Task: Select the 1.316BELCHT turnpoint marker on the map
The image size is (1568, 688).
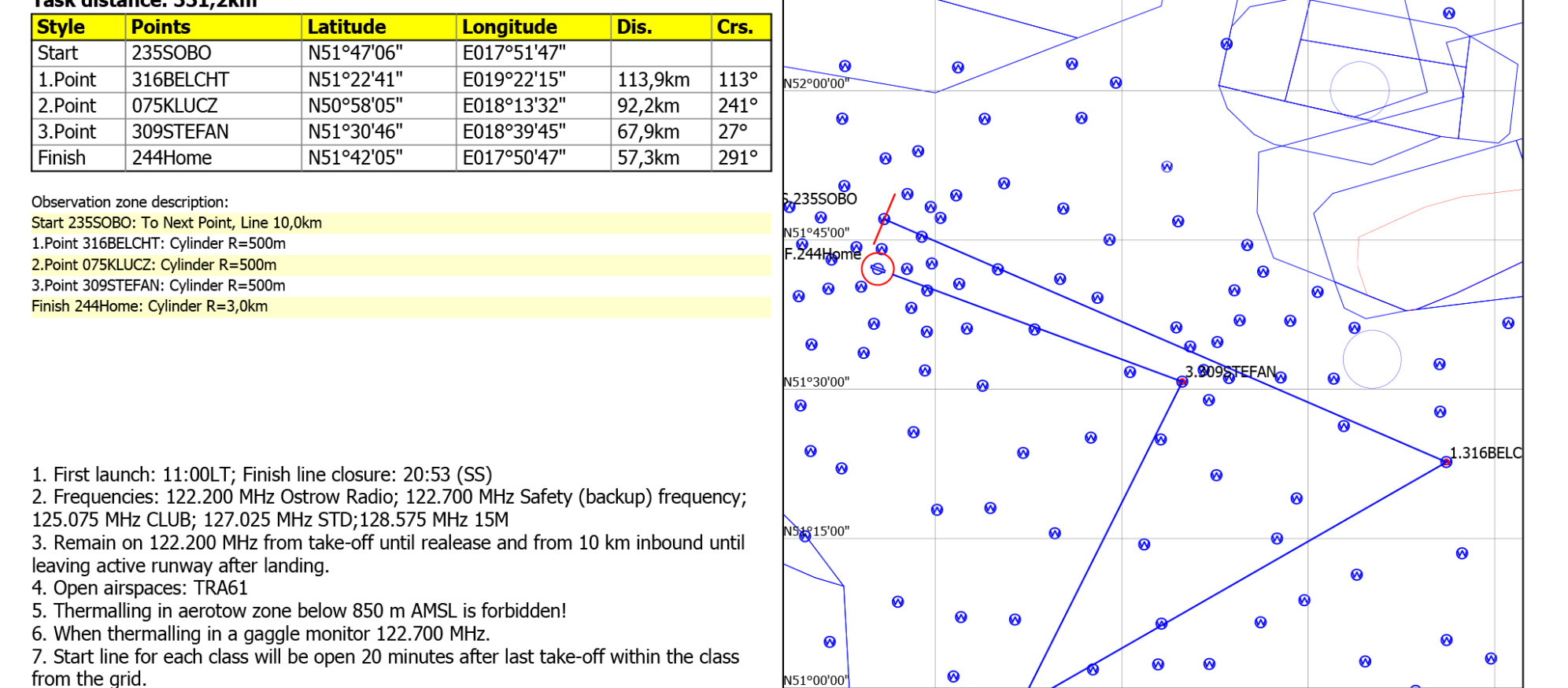Action: pyautogui.click(x=1445, y=462)
